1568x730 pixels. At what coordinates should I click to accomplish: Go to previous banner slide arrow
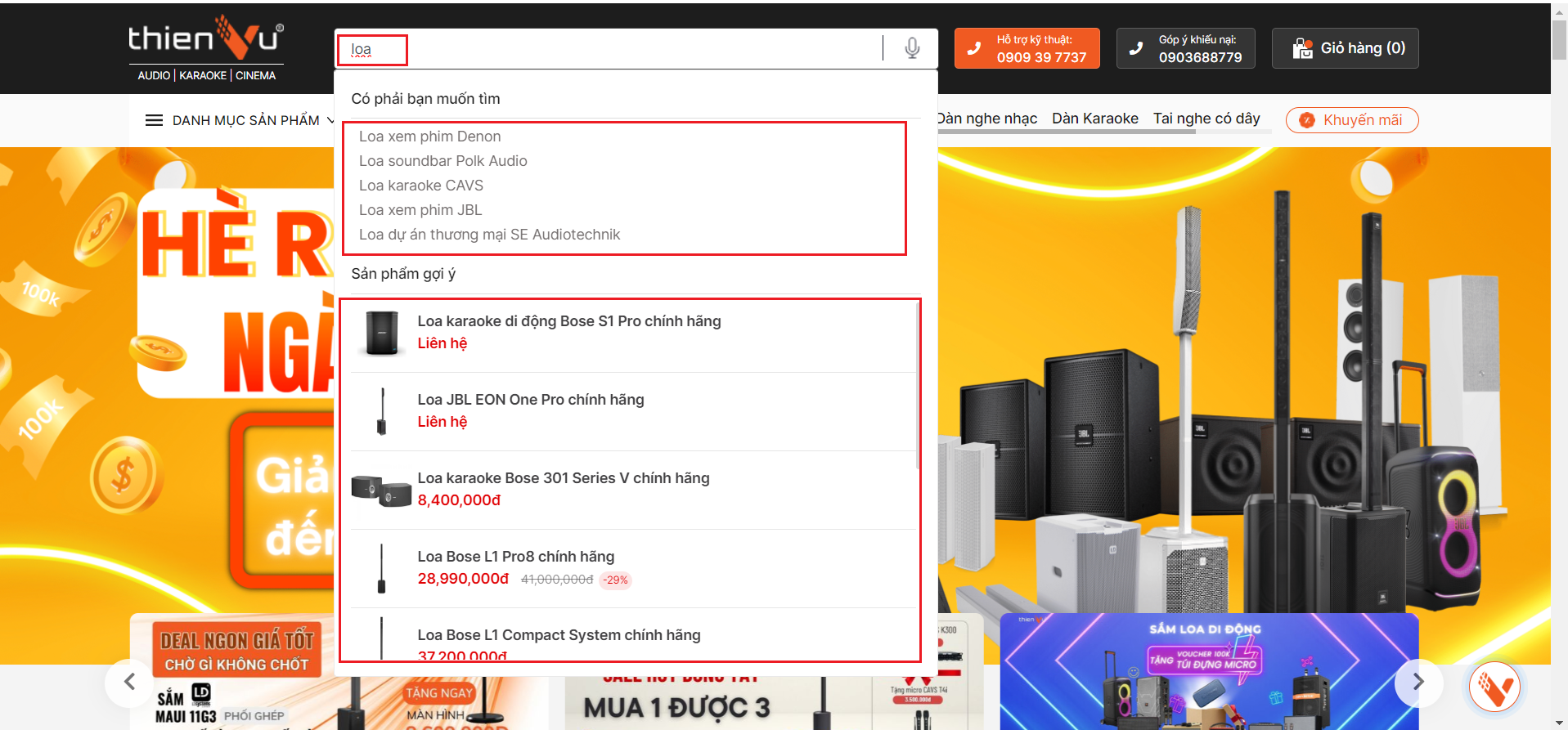(129, 681)
